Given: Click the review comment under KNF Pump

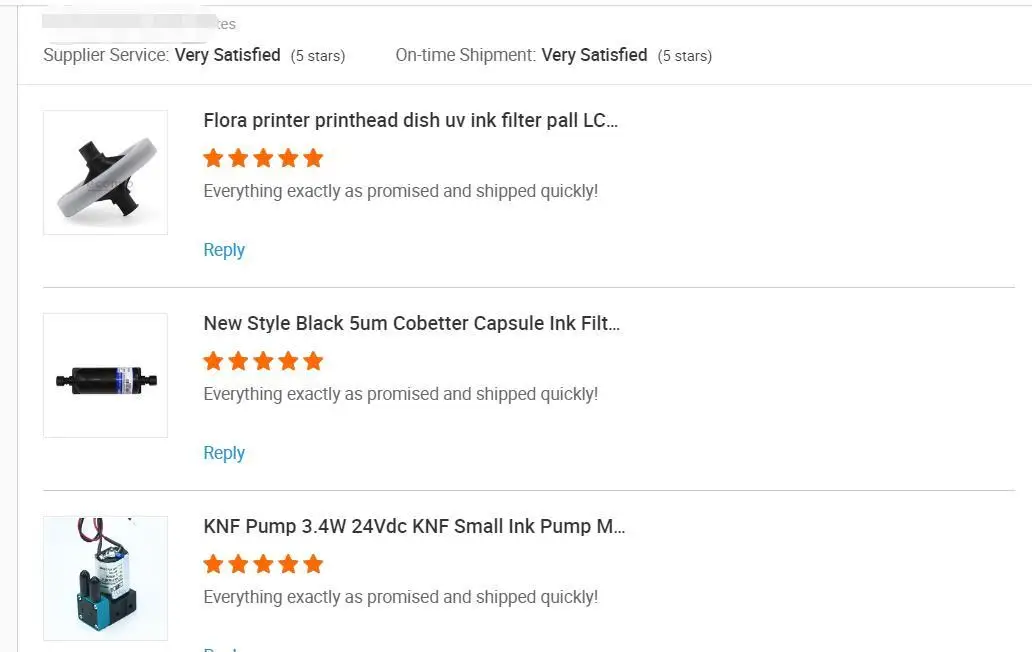Looking at the screenshot, I should coord(400,597).
